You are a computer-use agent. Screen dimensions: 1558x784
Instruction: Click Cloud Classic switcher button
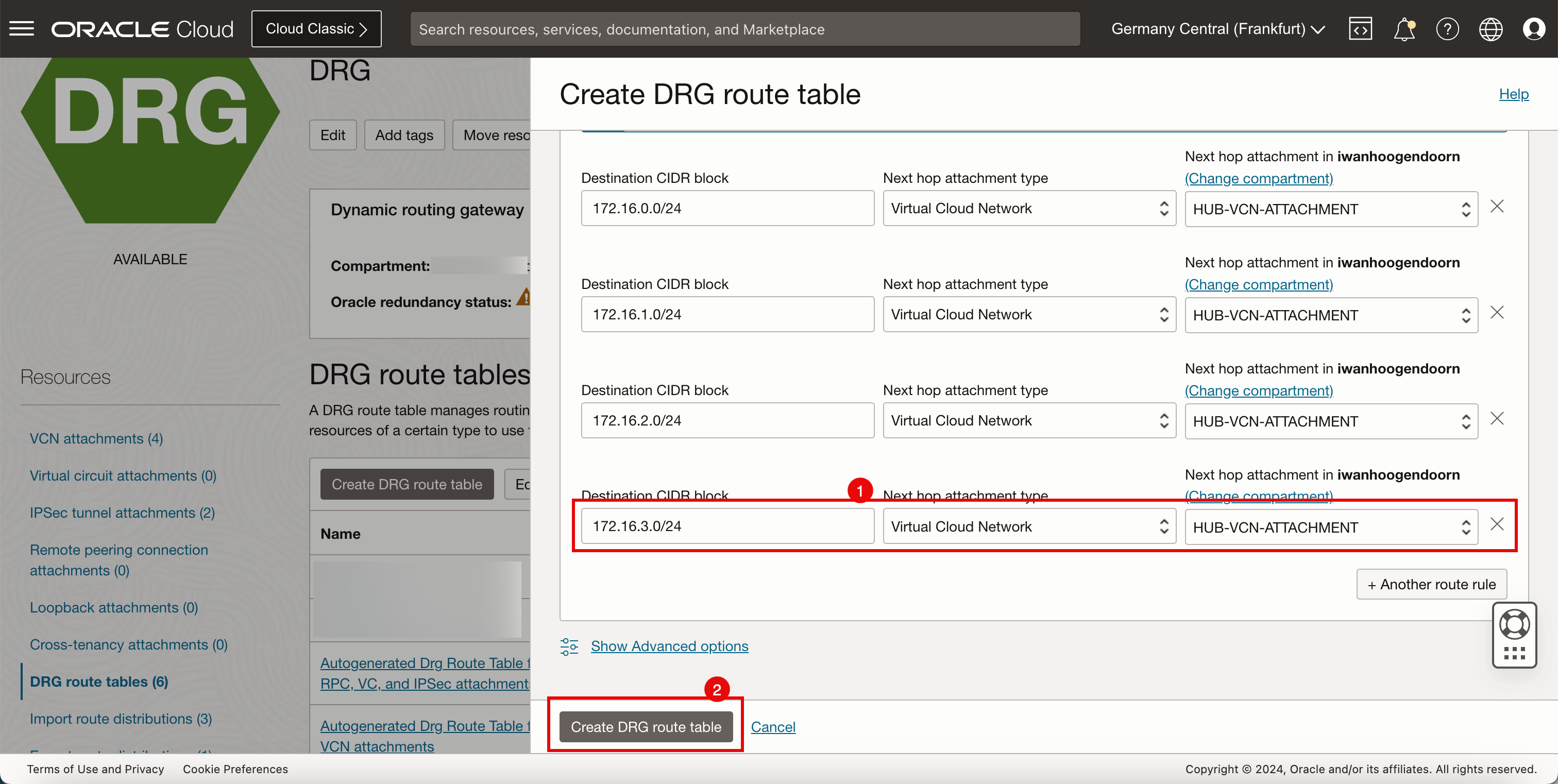317,29
